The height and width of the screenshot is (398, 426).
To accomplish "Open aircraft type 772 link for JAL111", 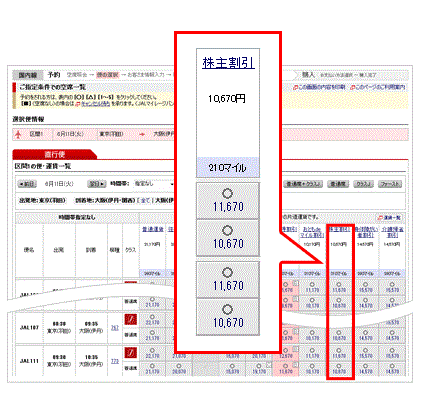I will [115, 361].
